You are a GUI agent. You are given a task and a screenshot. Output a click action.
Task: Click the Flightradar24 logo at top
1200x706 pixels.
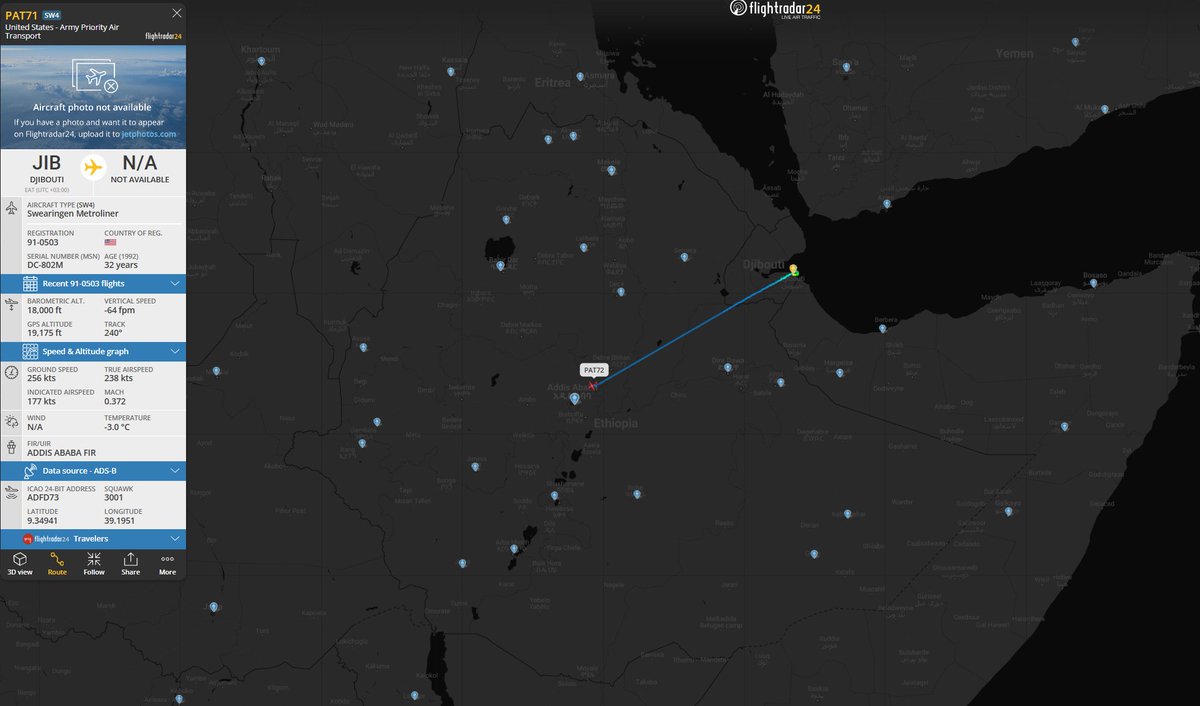[x=776, y=10]
